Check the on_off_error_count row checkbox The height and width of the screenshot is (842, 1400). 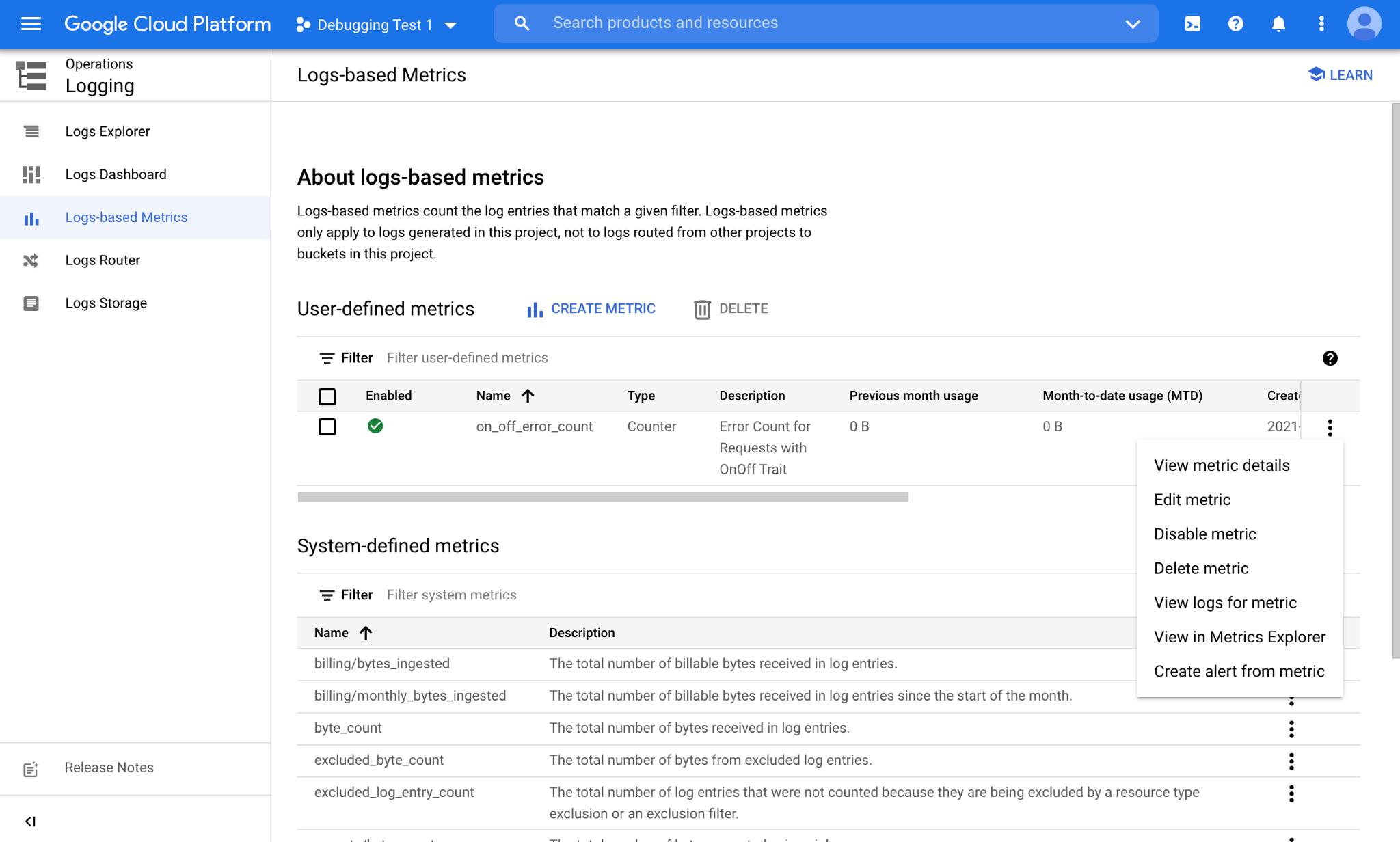point(327,427)
